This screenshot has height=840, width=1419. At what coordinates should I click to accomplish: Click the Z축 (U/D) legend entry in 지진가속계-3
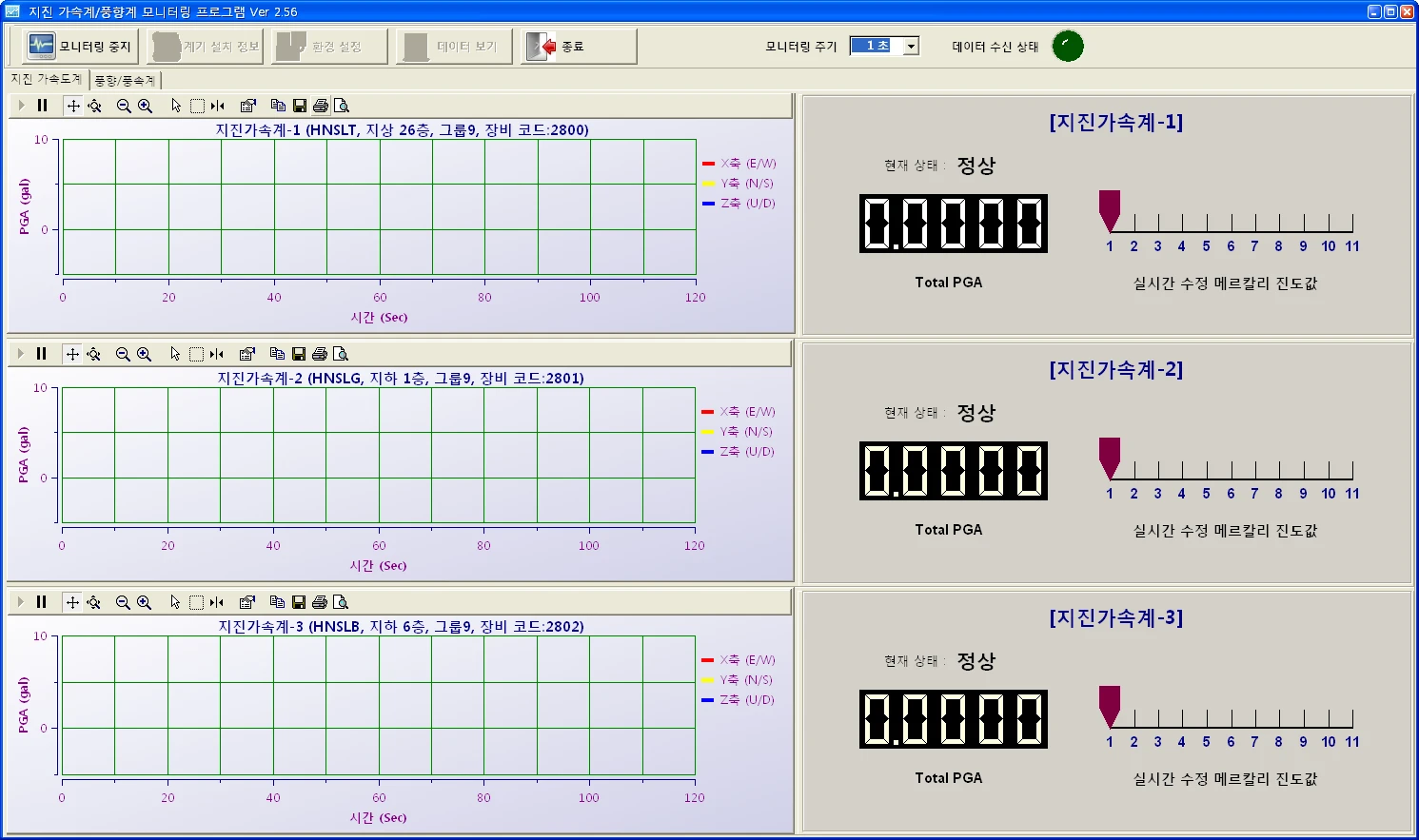738,700
